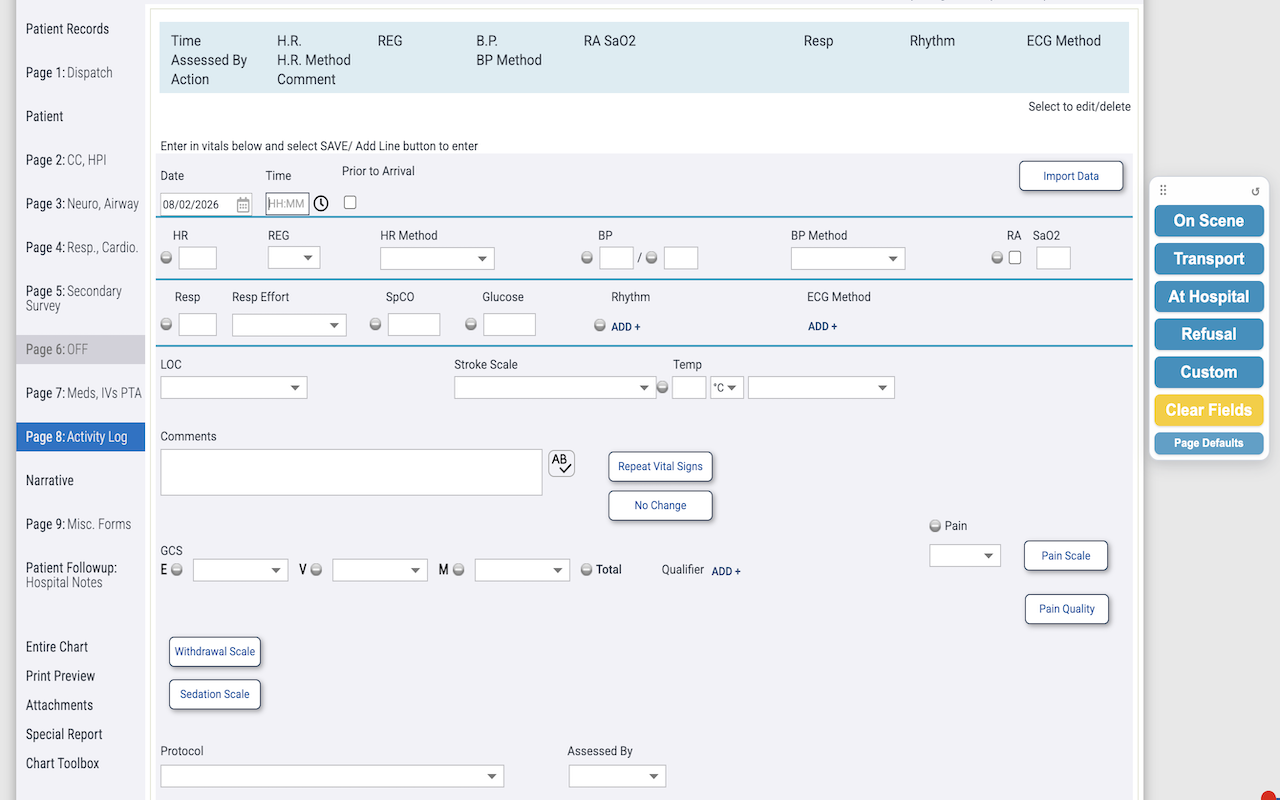
Task: Open Page 7: Meds, IVs PTA
Action: coord(84,393)
